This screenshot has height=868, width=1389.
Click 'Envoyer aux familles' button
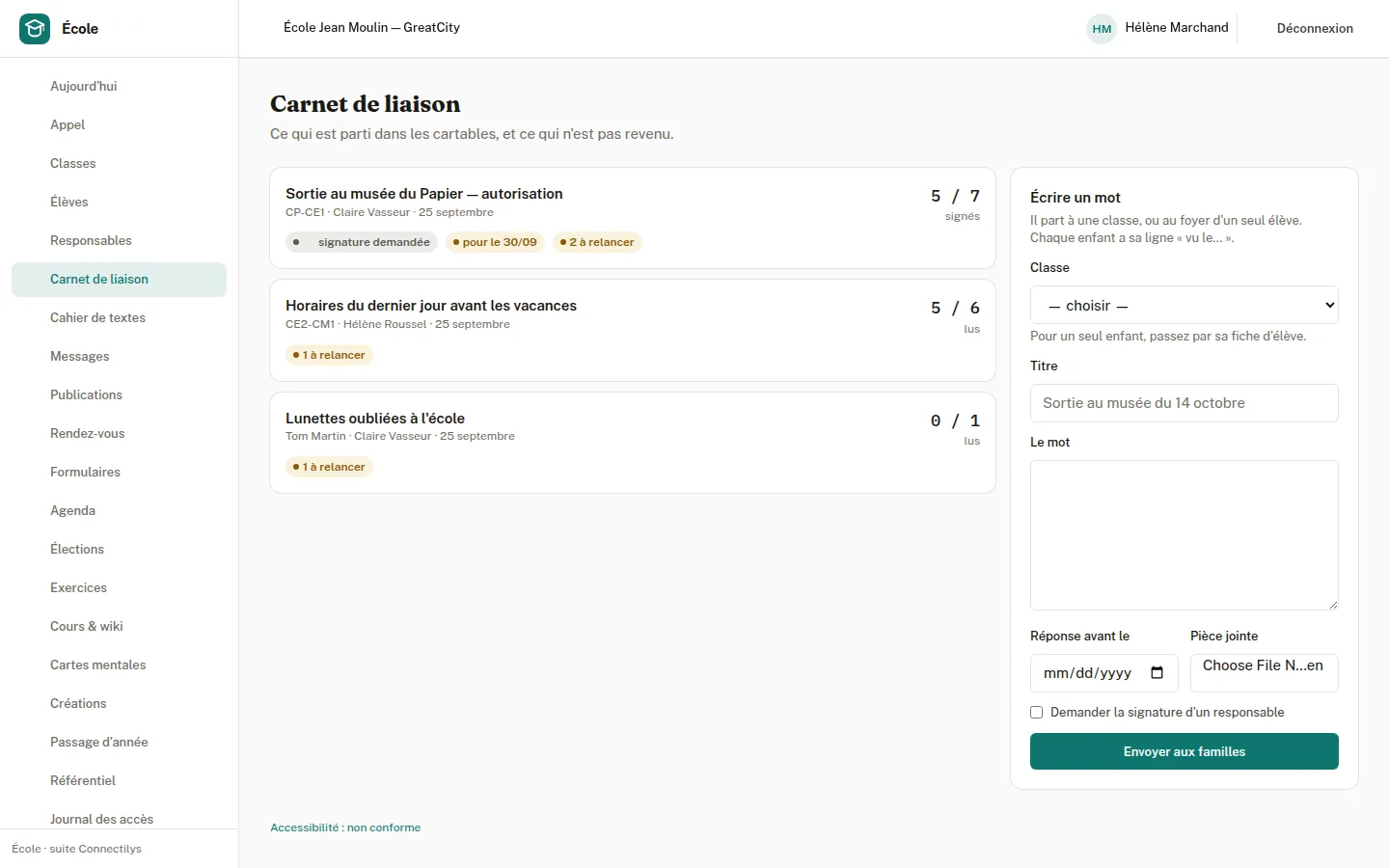click(x=1185, y=751)
